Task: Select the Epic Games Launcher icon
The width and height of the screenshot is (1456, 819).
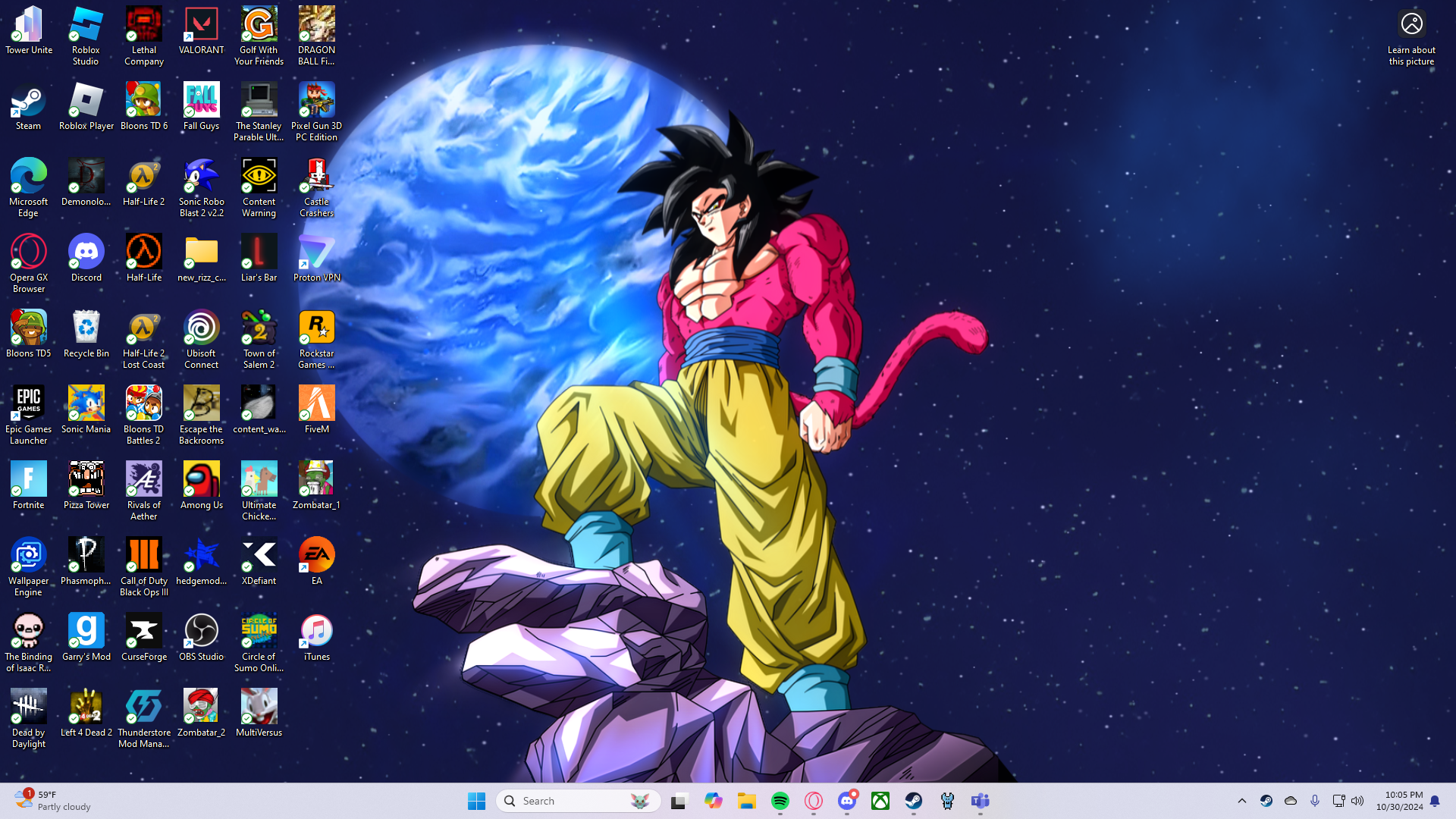Action: [x=29, y=416]
